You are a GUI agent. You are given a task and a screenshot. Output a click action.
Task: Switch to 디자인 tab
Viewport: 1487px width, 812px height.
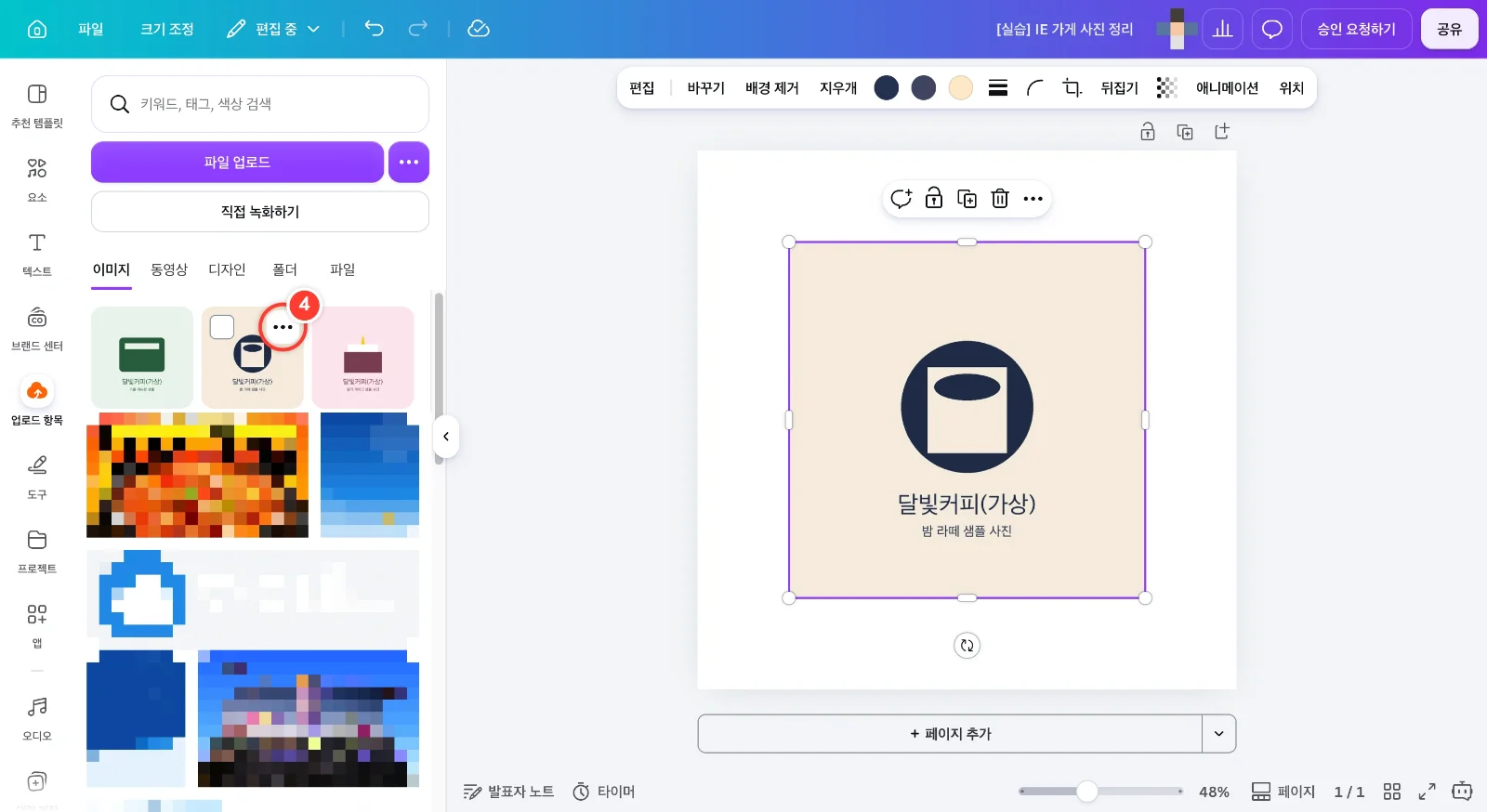227,269
